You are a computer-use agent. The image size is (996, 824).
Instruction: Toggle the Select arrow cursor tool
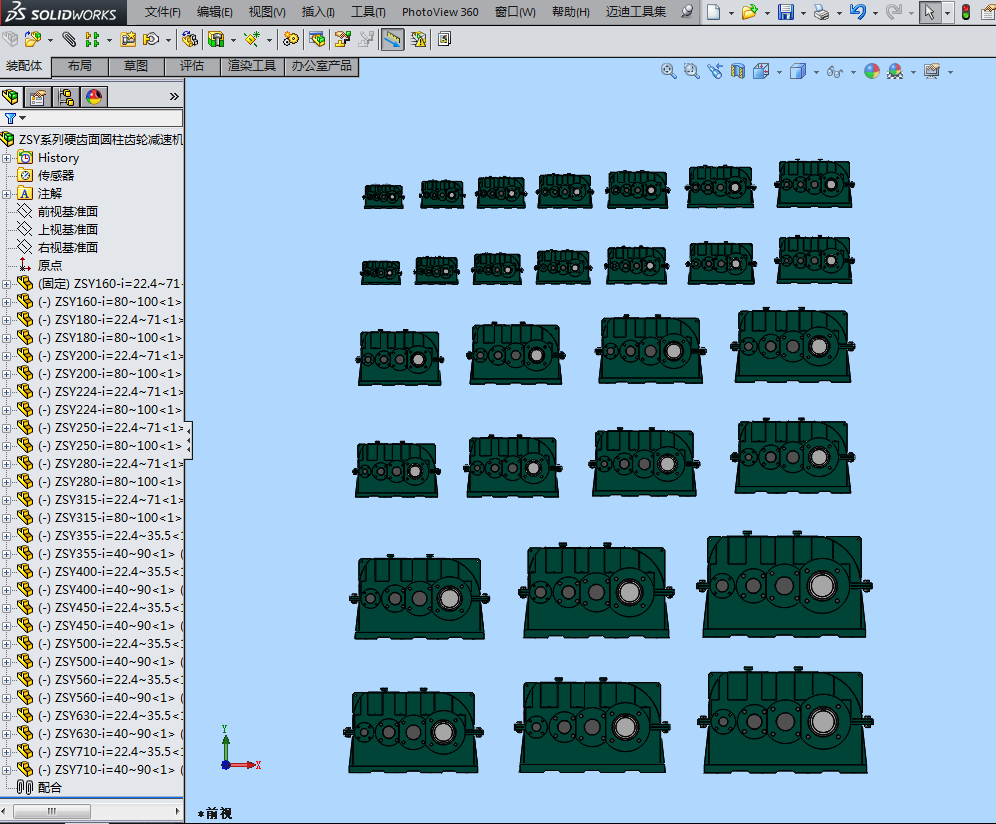pos(929,11)
